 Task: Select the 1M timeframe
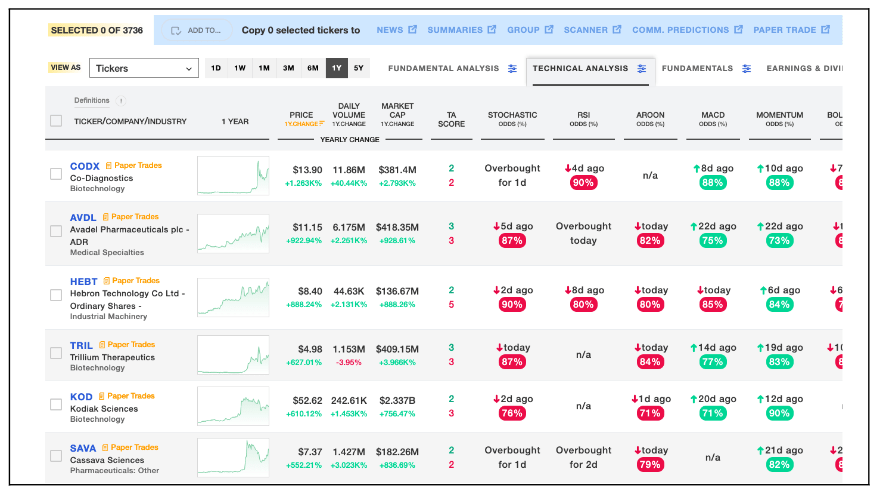pyautogui.click(x=264, y=68)
